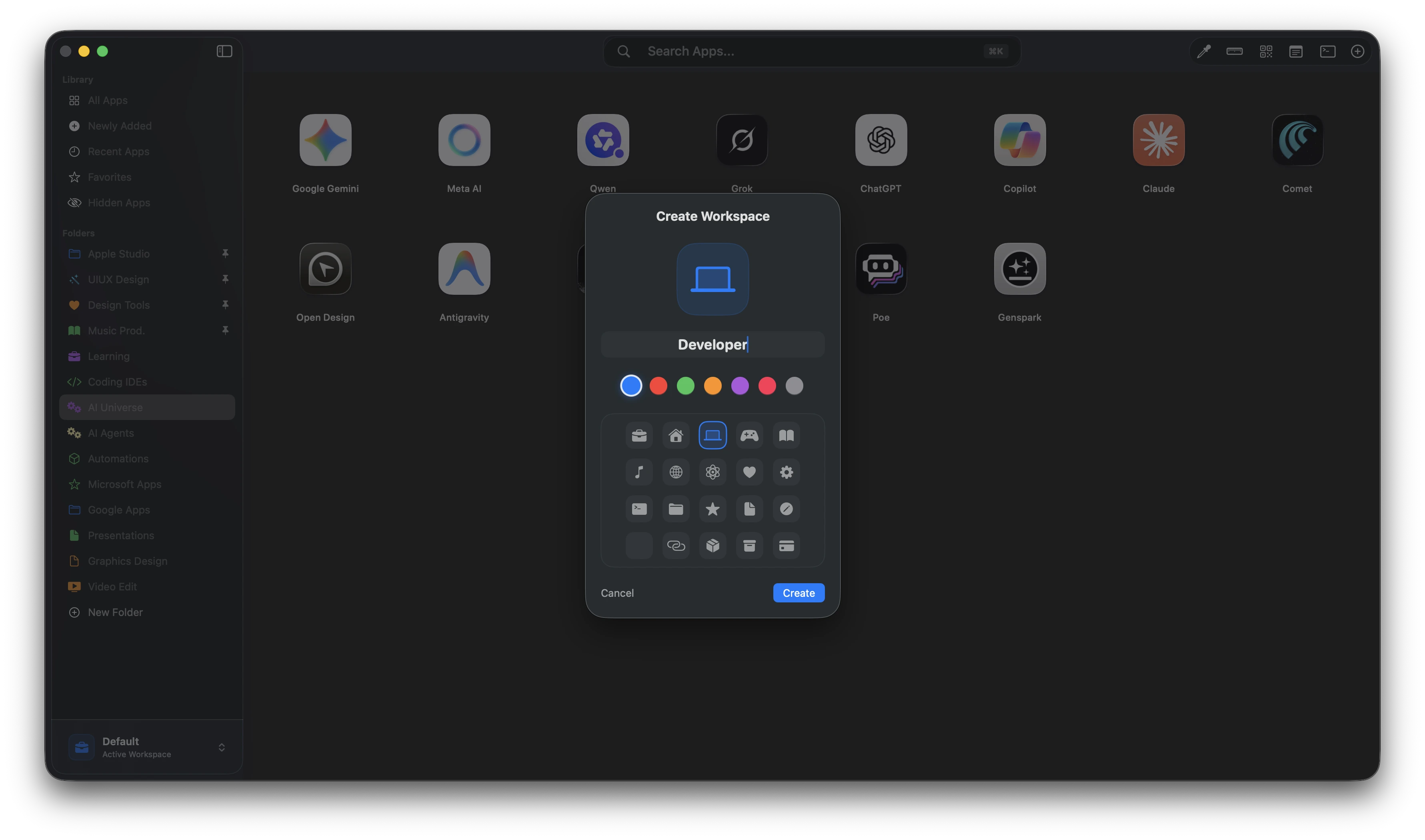Image resolution: width=1425 pixels, height=840 pixels.
Task: Select the red workspace color
Action: 658,386
